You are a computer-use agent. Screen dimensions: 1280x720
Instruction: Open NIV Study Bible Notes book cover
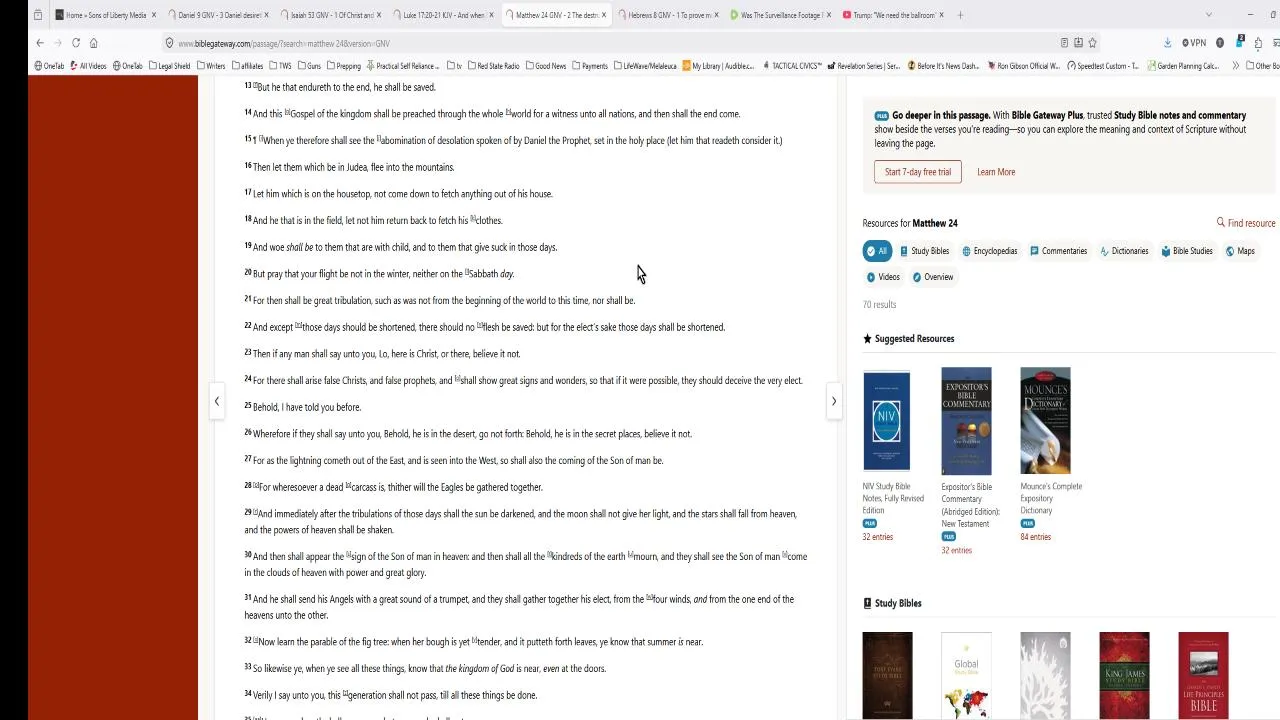(x=887, y=420)
